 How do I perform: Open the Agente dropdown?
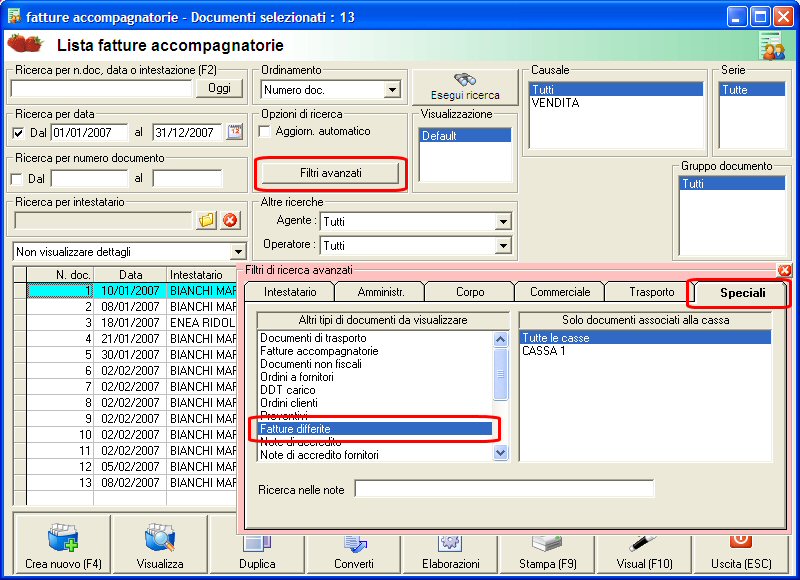(503, 221)
